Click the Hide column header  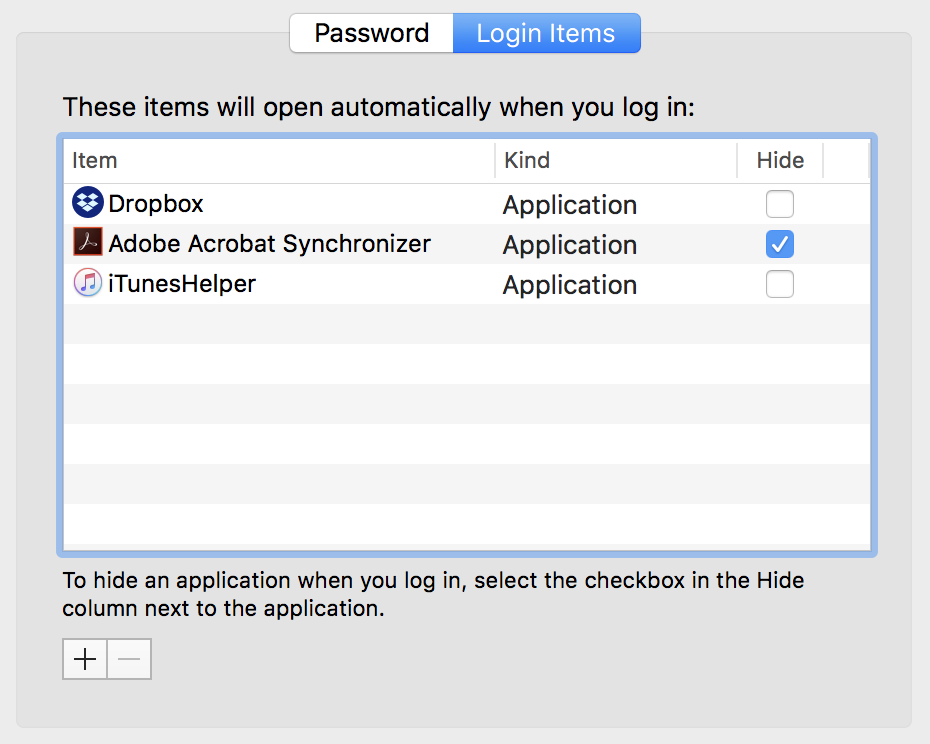click(780, 160)
